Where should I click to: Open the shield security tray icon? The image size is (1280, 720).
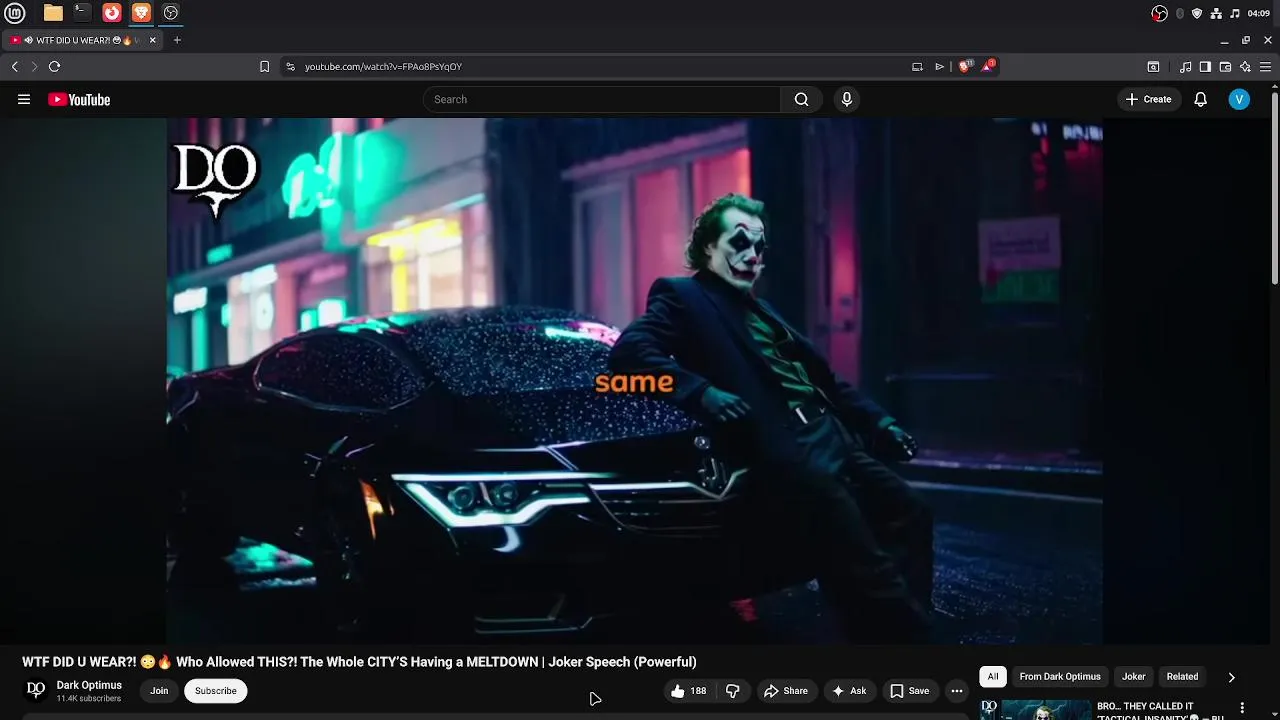coord(1197,13)
